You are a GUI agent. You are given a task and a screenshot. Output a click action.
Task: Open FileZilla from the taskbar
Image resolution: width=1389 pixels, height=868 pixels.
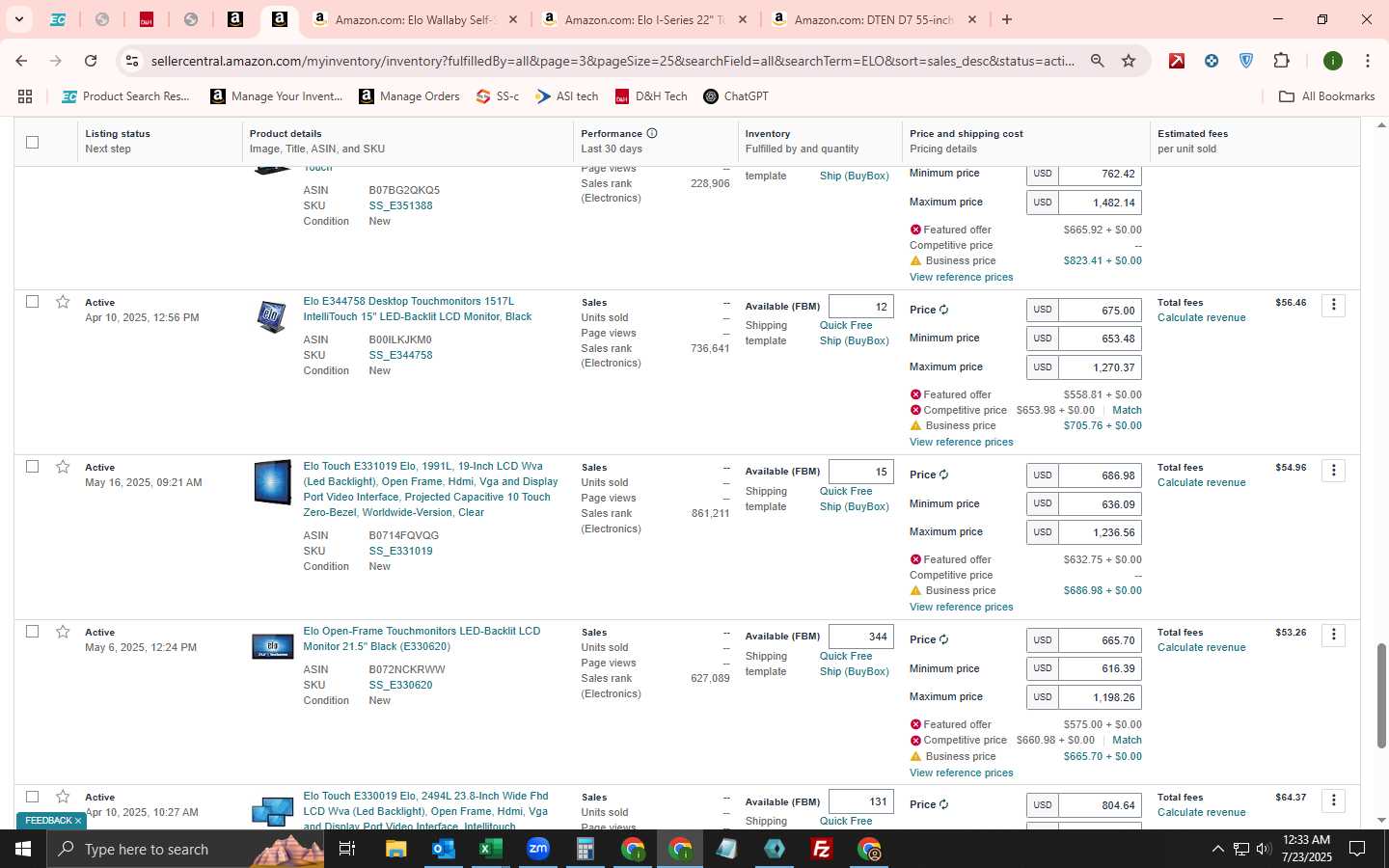click(822, 849)
